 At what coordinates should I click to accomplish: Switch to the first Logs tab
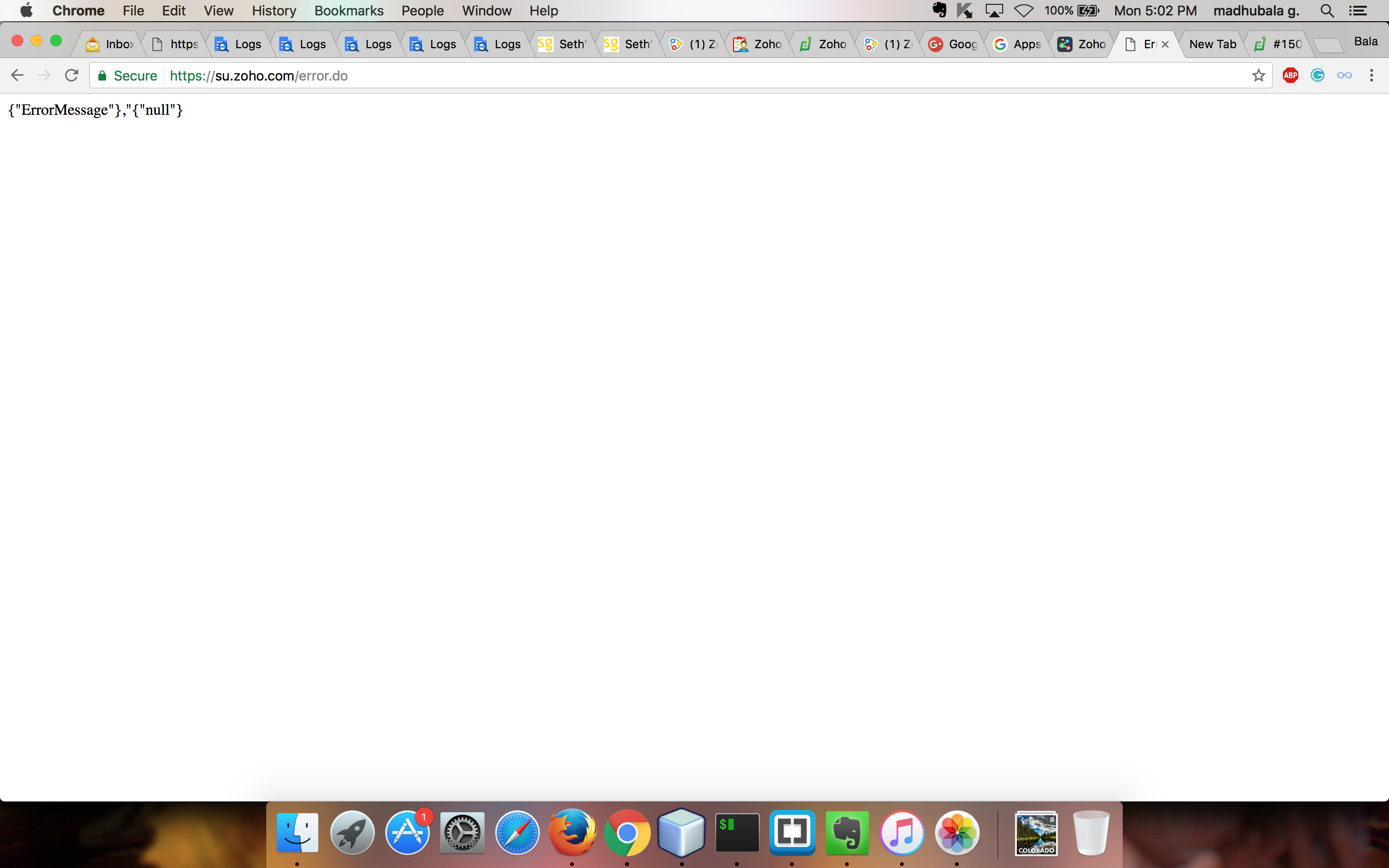(239, 44)
